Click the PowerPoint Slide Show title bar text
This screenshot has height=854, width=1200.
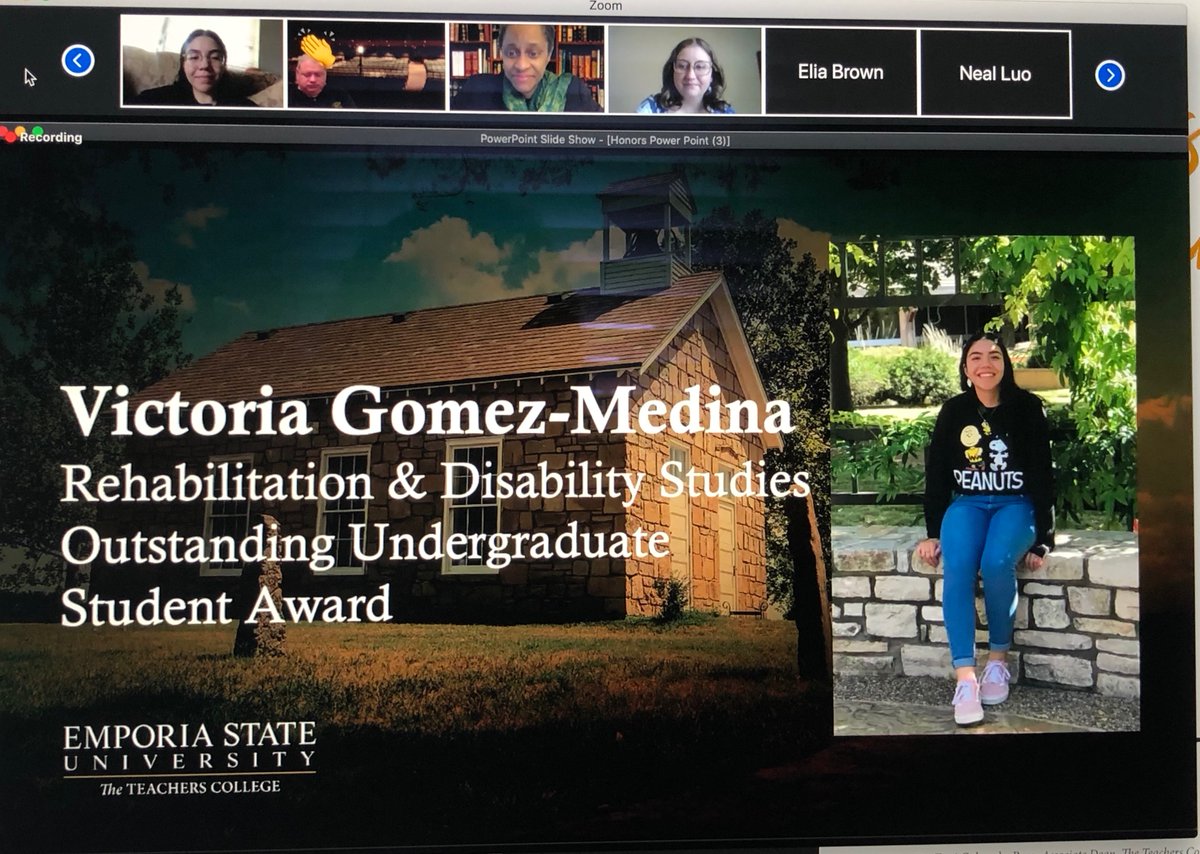click(x=605, y=140)
